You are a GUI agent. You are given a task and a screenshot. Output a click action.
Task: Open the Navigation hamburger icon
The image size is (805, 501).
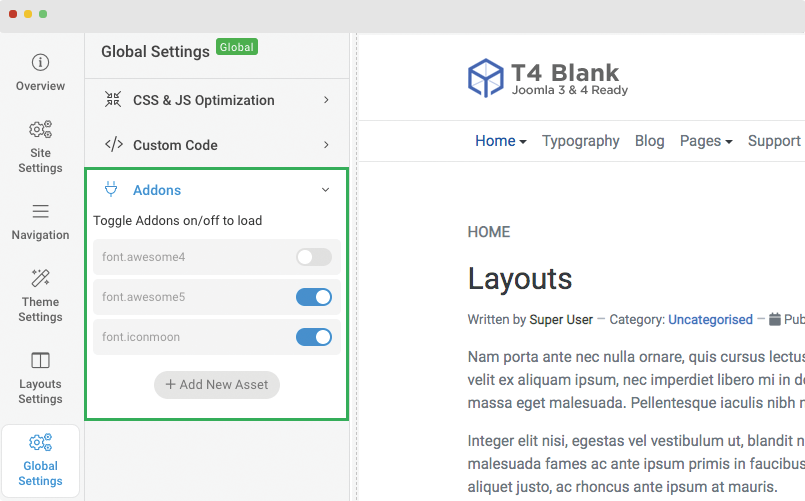coord(41,211)
